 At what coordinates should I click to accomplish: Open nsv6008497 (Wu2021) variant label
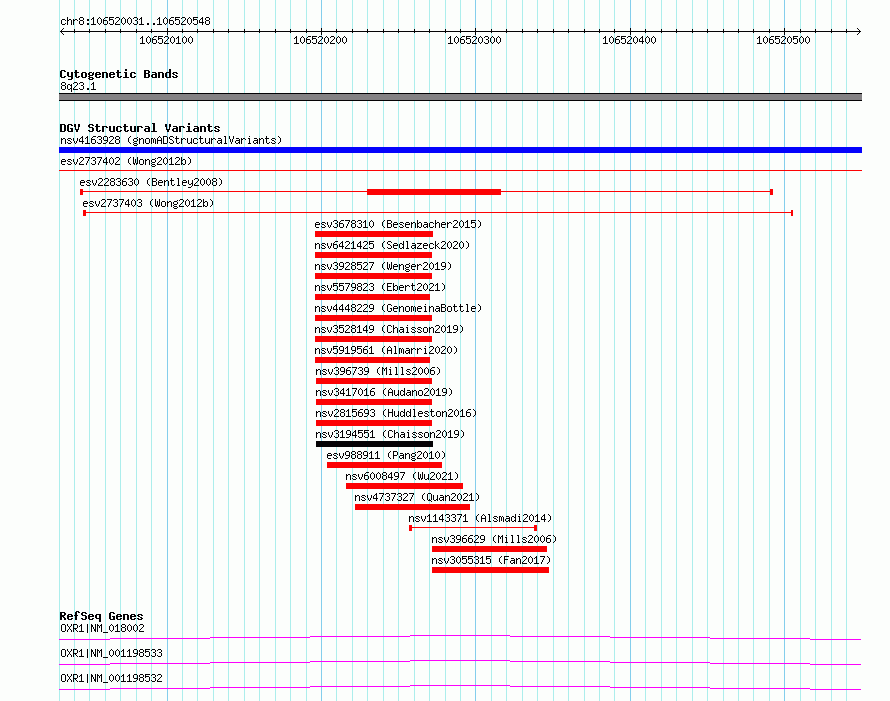pyautogui.click(x=402, y=476)
